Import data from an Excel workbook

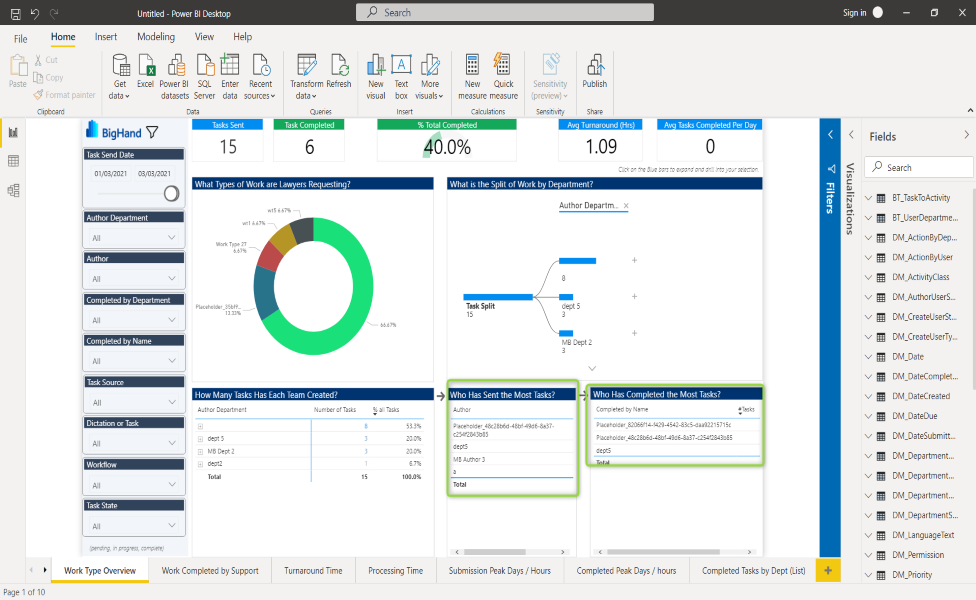tap(146, 71)
